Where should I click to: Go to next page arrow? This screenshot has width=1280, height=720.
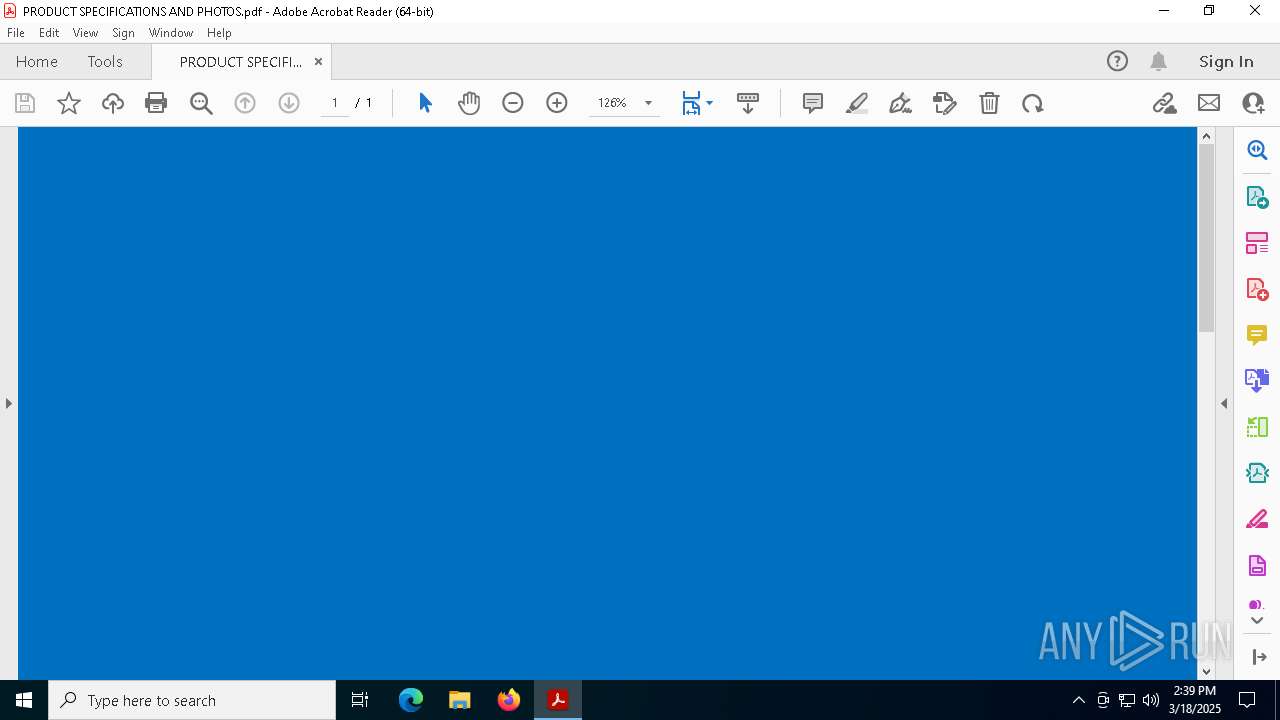coord(289,103)
